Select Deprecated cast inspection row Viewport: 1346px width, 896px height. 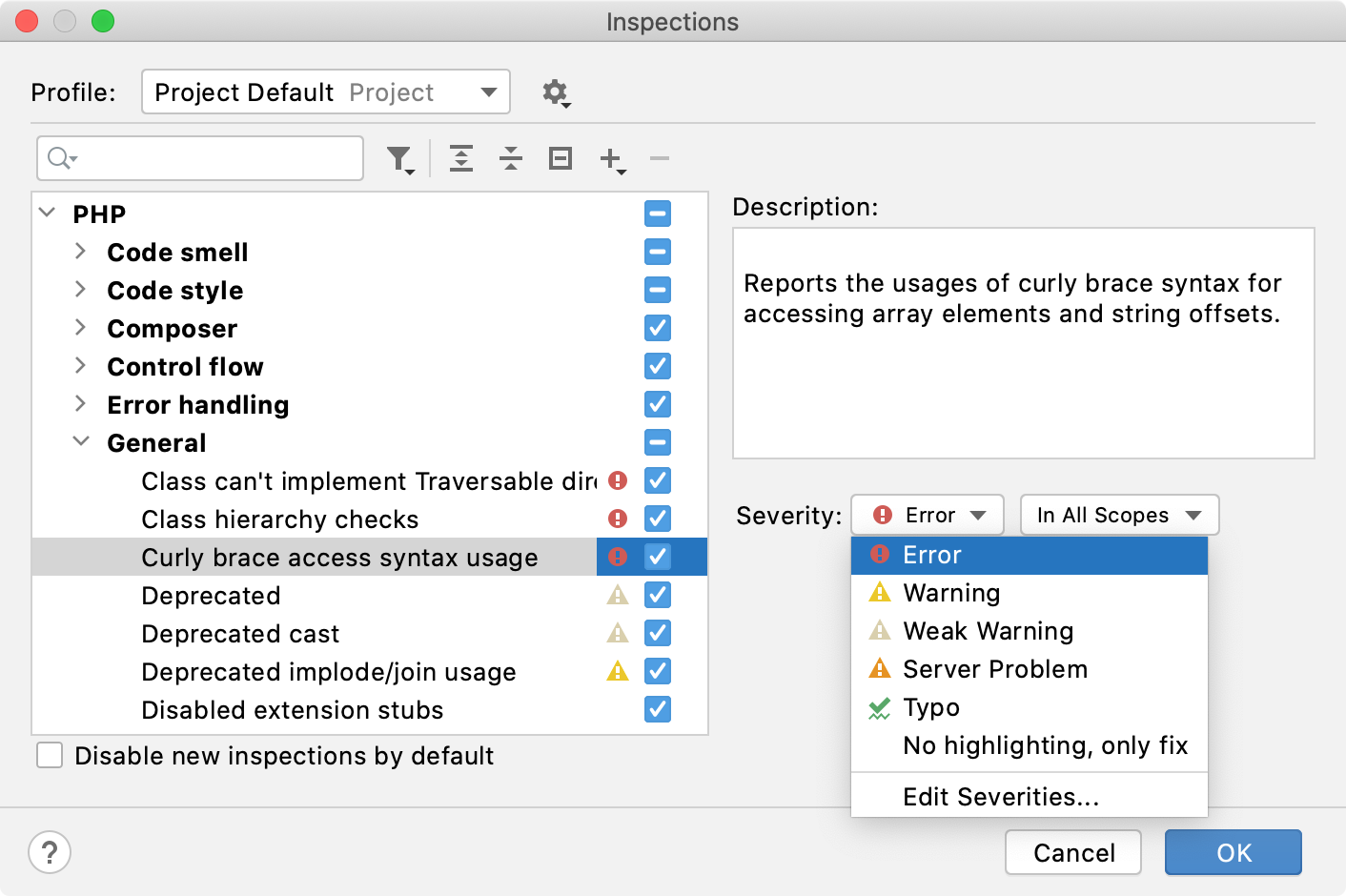pyautogui.click(x=370, y=633)
